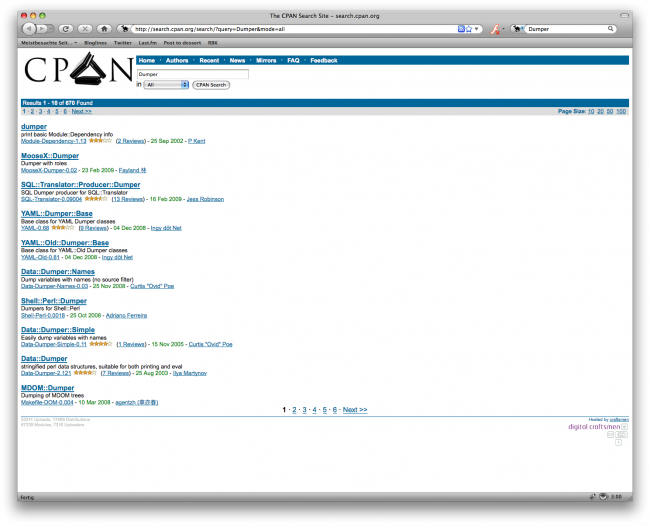Open the browser home page icon

coord(104,29)
